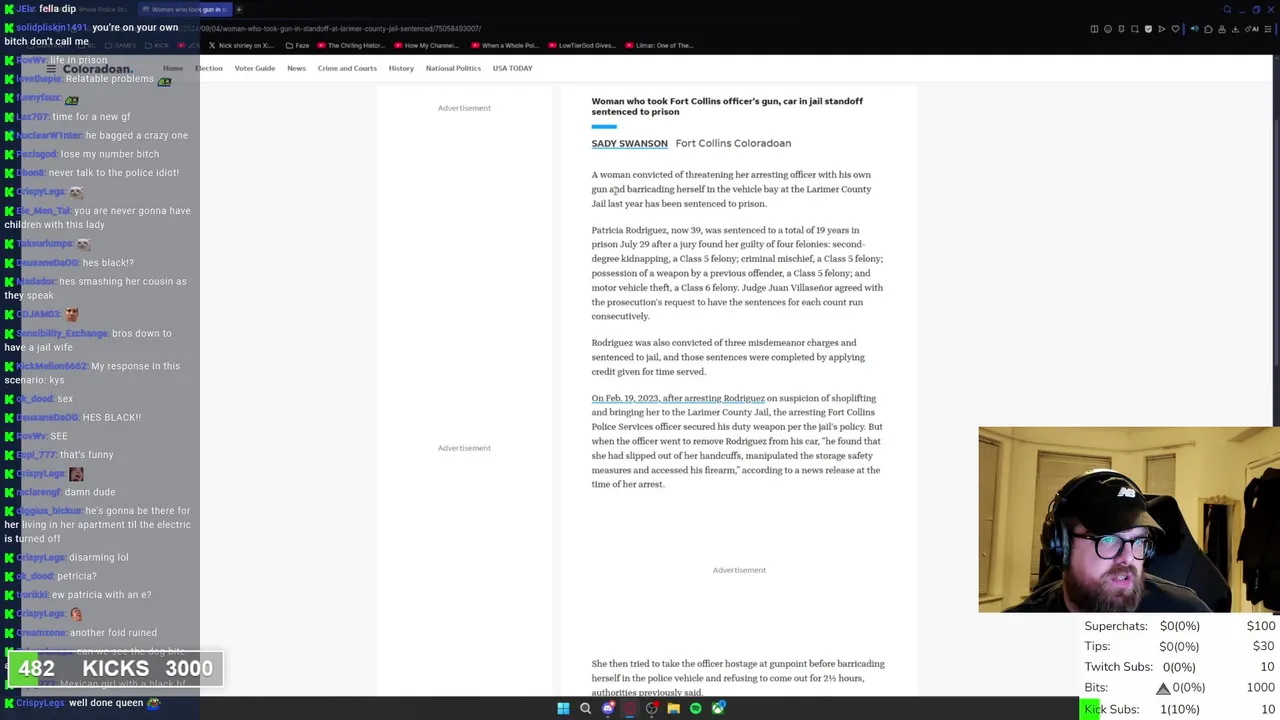Expand the Faze bookmarks folder
The height and width of the screenshot is (720, 1280).
coord(297,45)
